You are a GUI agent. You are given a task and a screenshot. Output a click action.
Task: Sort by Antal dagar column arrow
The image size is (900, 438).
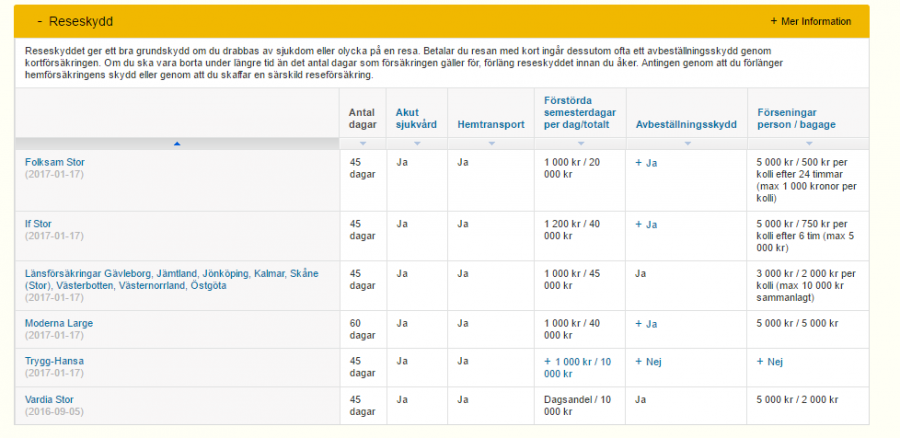coord(362,144)
